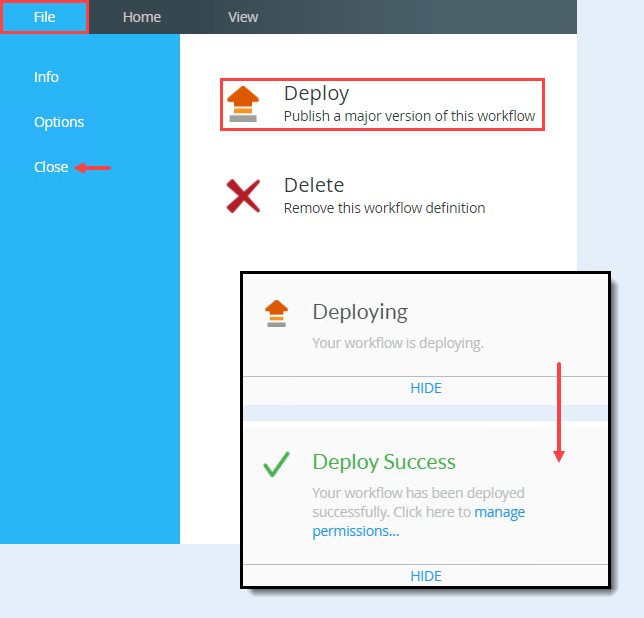Select Info in the sidebar

pyautogui.click(x=46, y=77)
